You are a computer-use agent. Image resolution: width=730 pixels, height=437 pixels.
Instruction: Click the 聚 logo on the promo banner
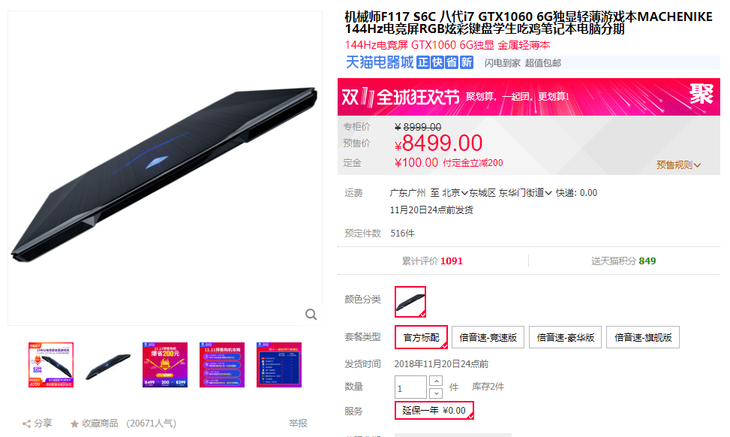pos(701,94)
